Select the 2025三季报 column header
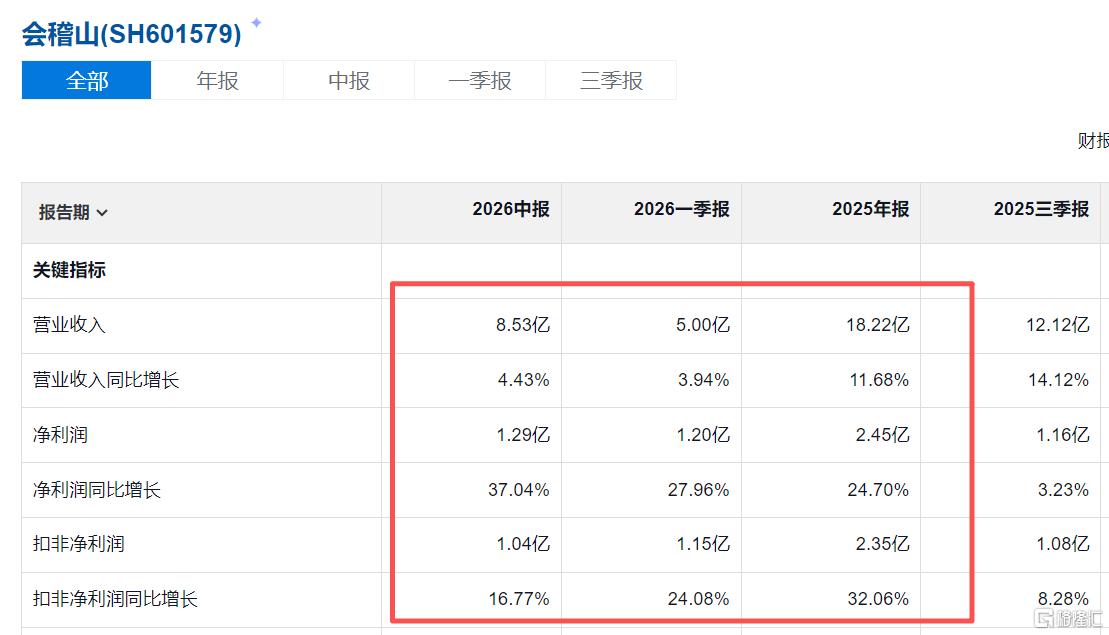 pyautogui.click(x=1041, y=209)
